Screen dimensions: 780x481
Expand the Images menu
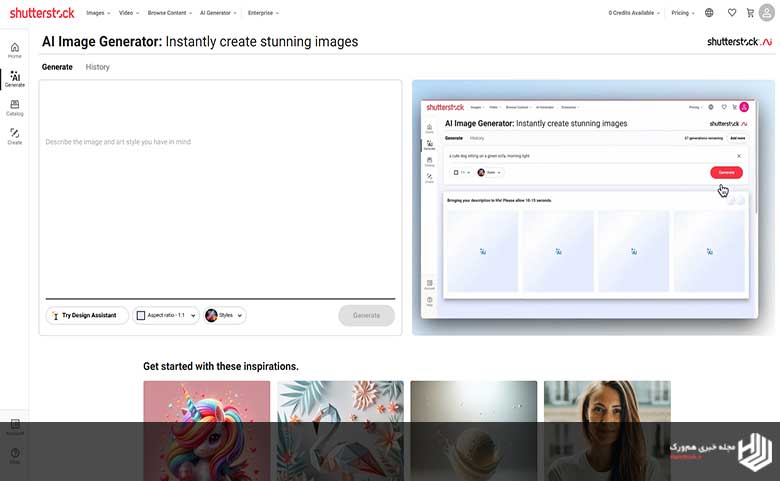(98, 13)
